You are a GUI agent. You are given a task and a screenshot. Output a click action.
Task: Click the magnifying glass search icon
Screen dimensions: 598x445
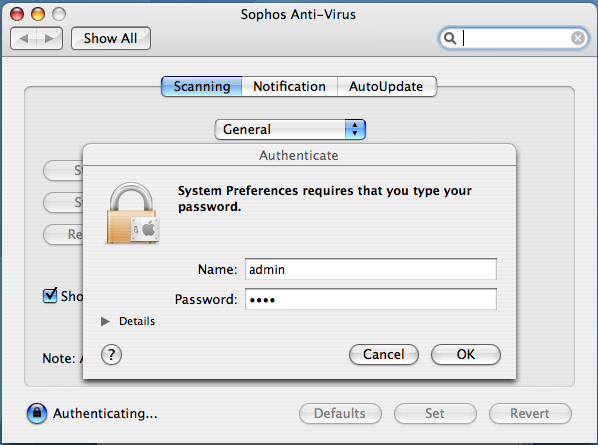coord(450,38)
